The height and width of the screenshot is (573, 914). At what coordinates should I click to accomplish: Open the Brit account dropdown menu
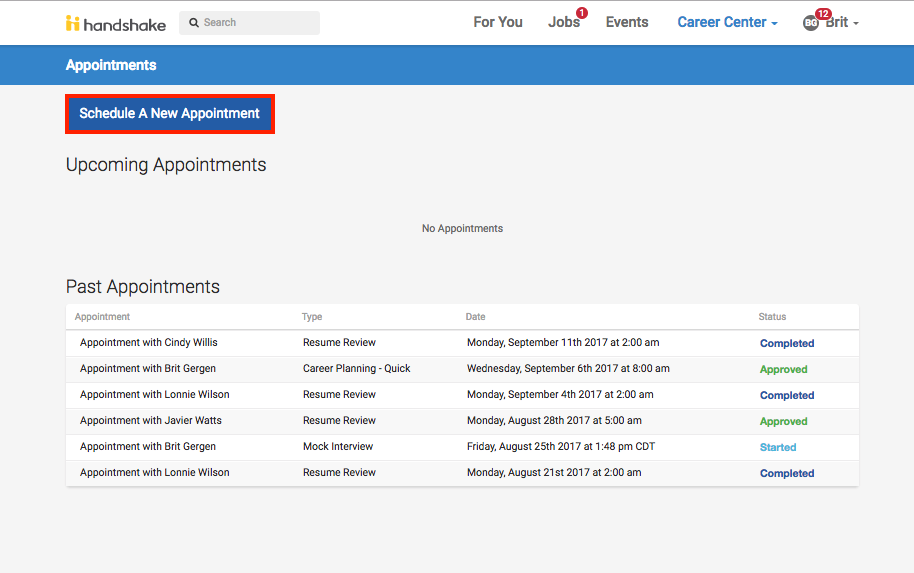[x=842, y=22]
